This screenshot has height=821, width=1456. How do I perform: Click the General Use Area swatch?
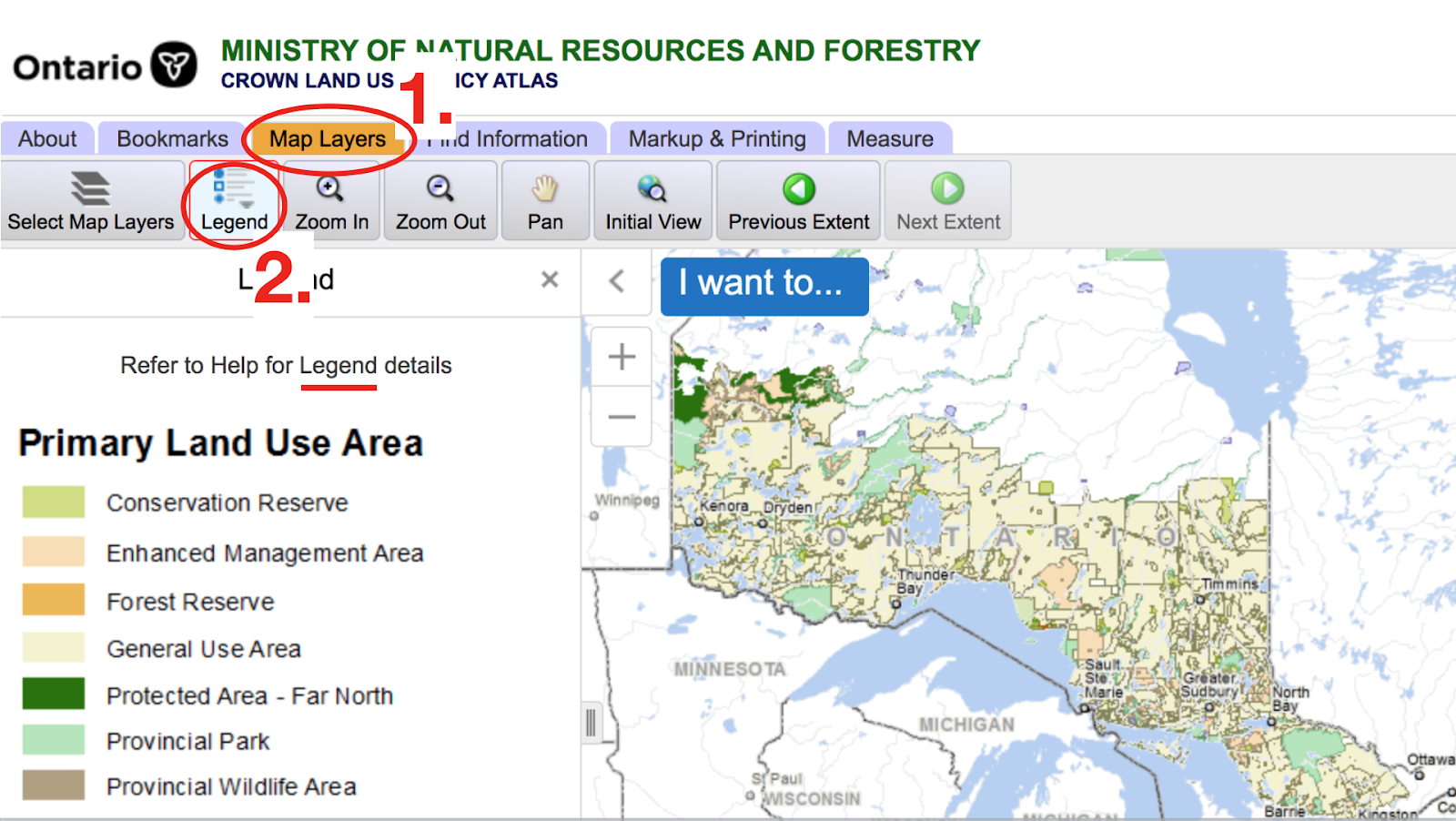click(x=54, y=647)
